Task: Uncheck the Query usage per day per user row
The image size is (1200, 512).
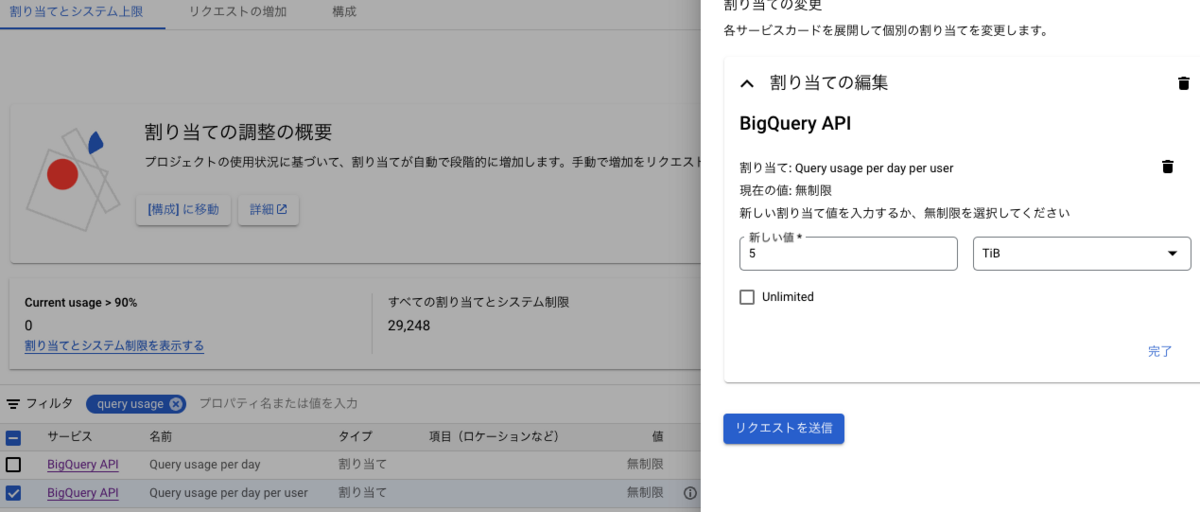Action: [13, 493]
